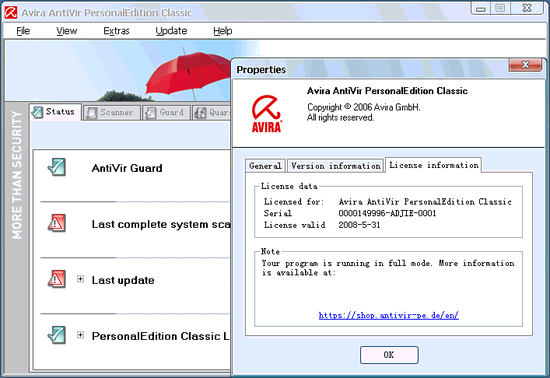Click the Last update label
Image resolution: width=550 pixels, height=378 pixels.
coord(123,280)
